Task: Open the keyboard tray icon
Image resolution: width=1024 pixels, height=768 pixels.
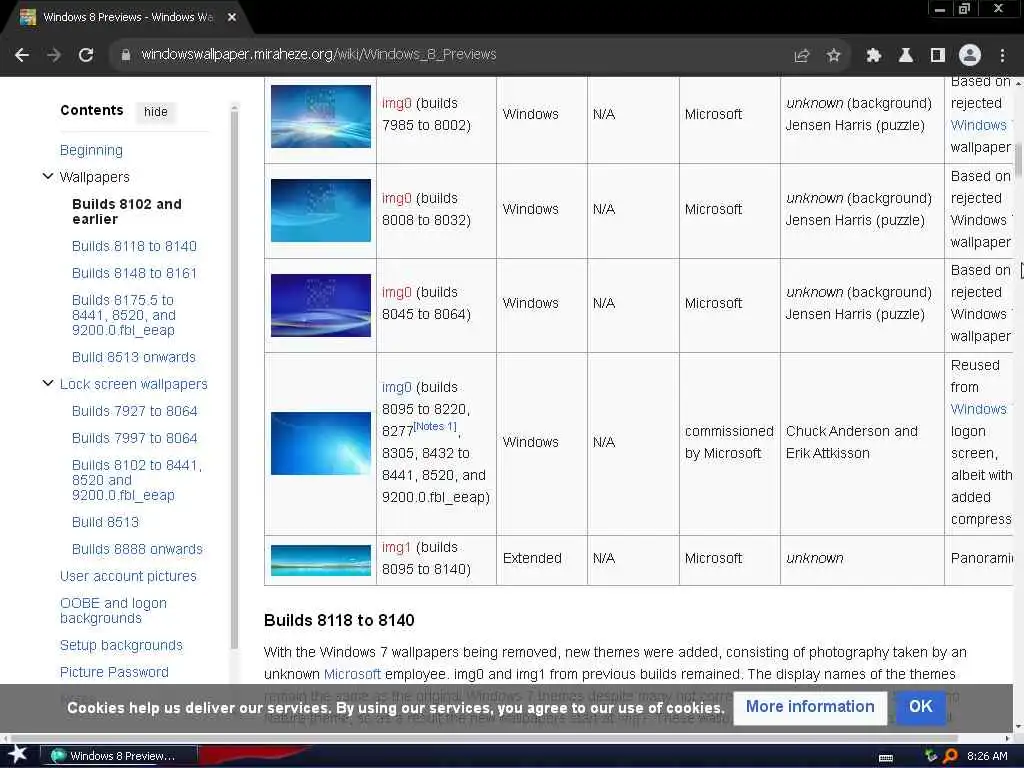Action: coord(886,758)
